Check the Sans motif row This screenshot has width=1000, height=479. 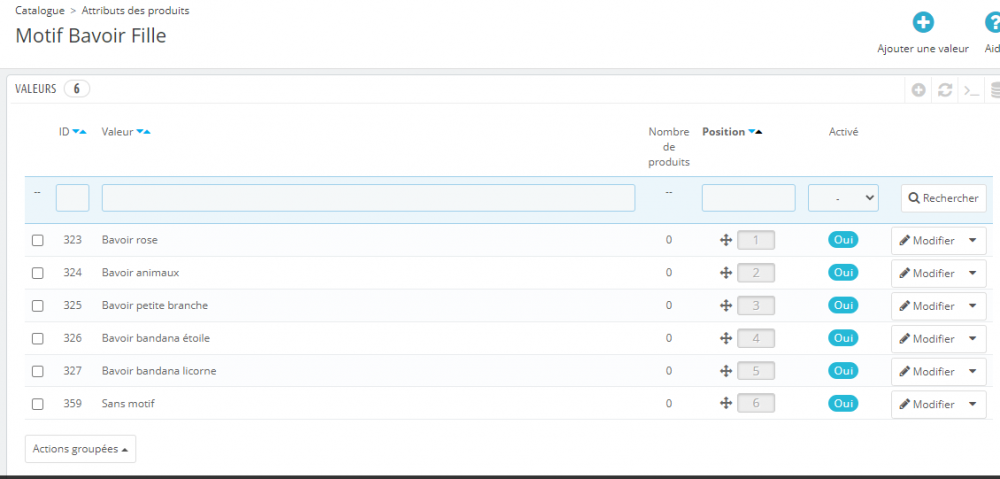(38, 404)
